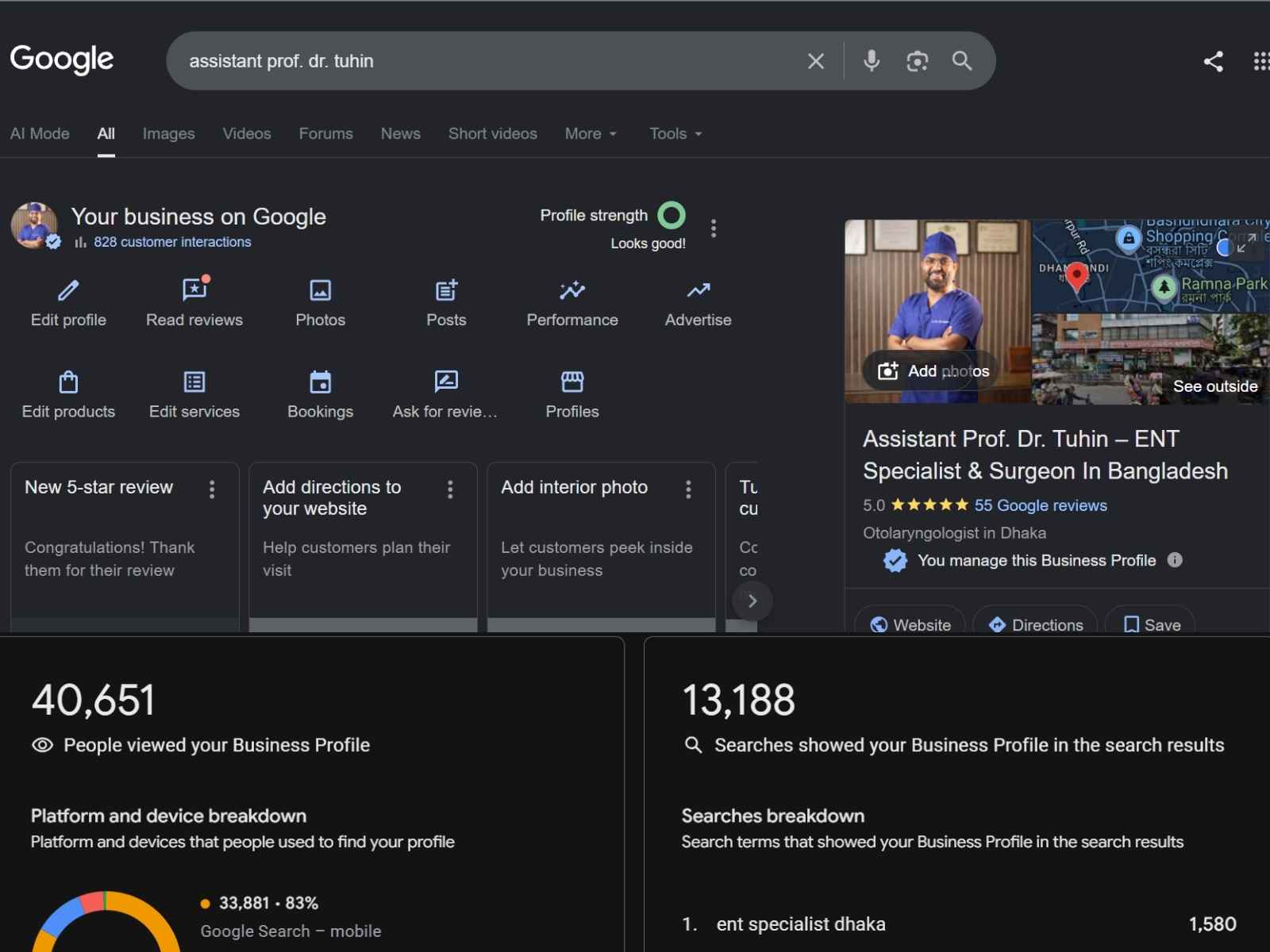Select the All results tab

coord(106,133)
